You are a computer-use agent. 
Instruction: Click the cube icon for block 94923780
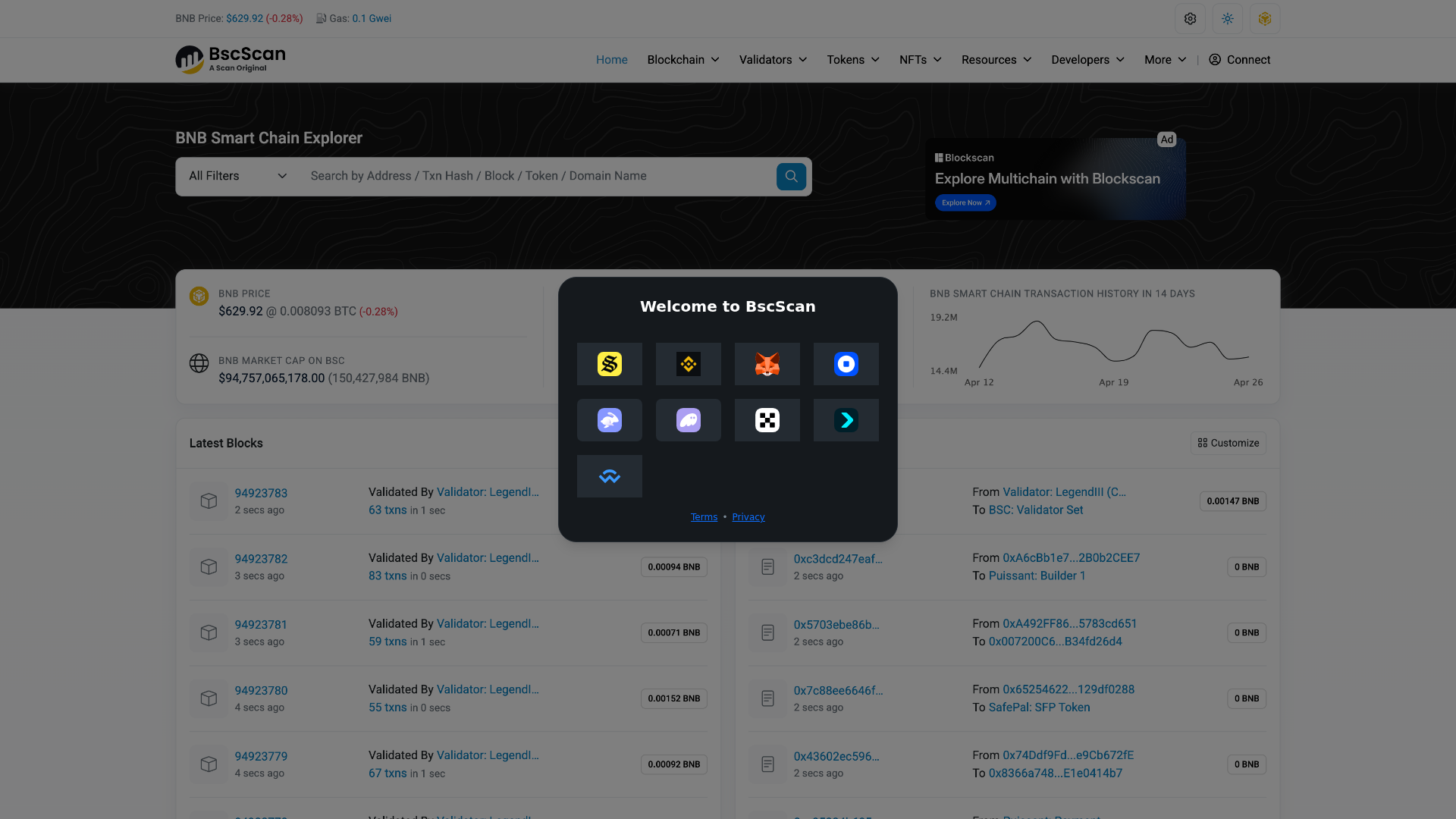pyautogui.click(x=209, y=698)
